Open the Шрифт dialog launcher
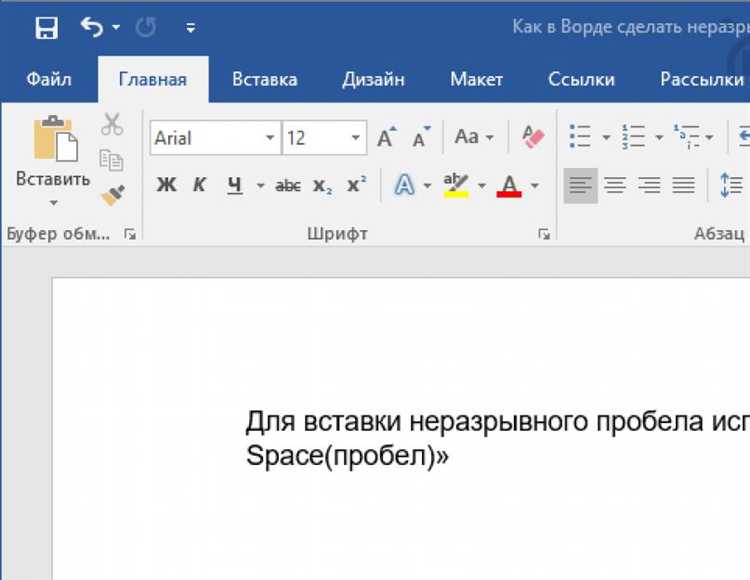 543,234
